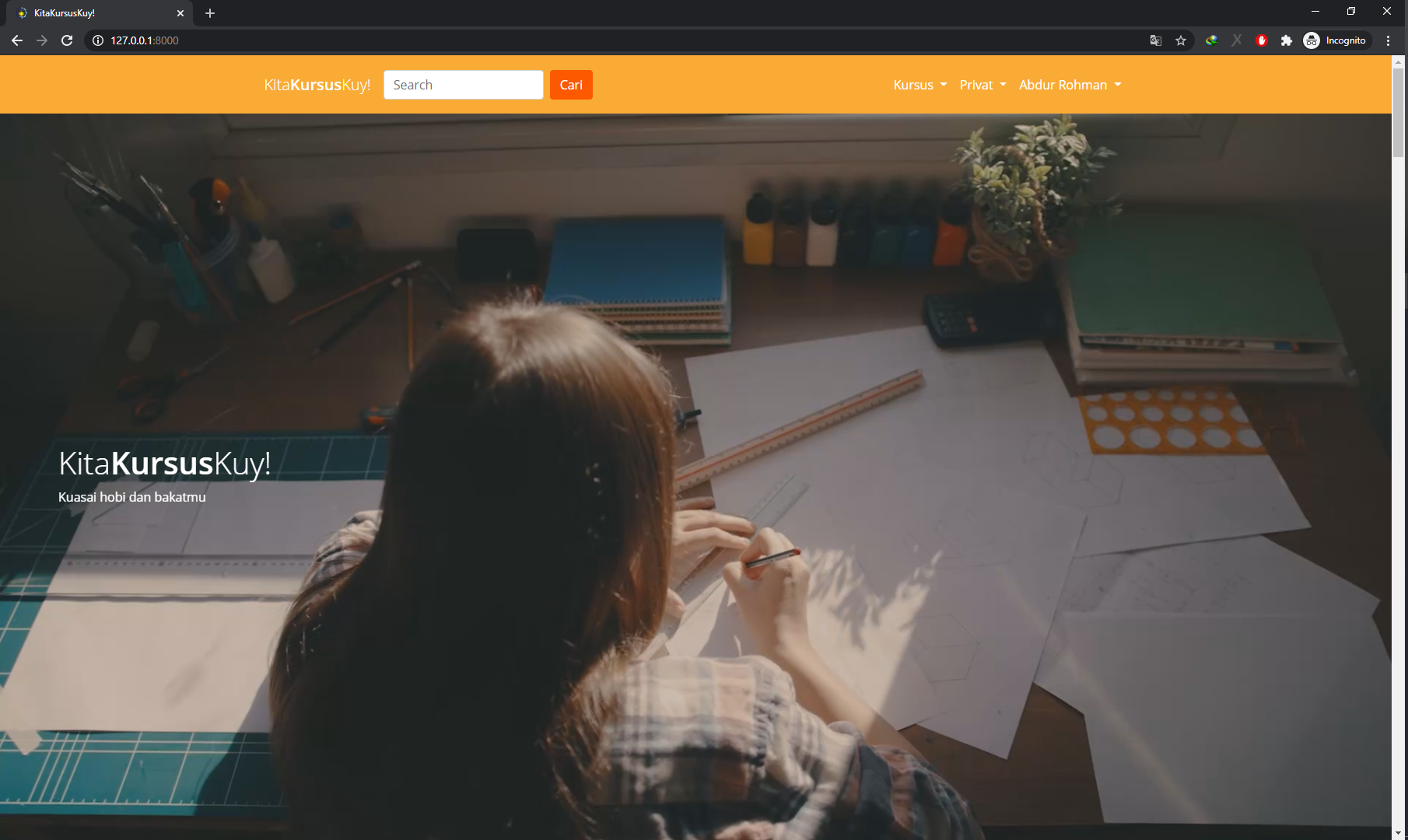Expand the Kursus dropdown menu
The height and width of the screenshot is (840, 1408).
click(x=920, y=85)
